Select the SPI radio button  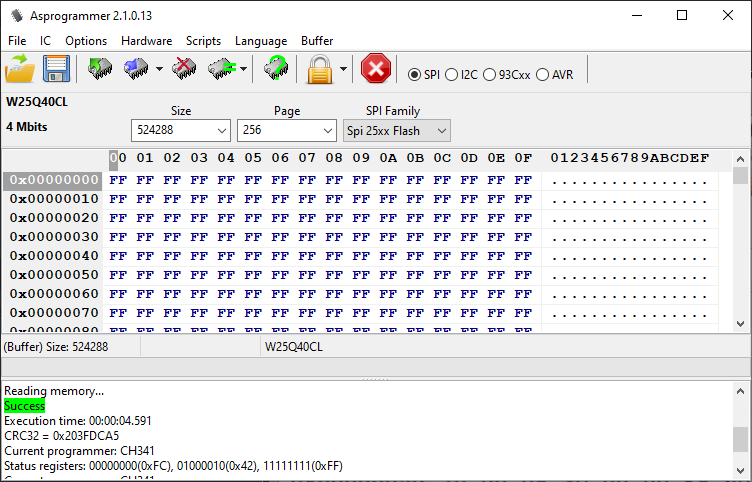tap(414, 75)
